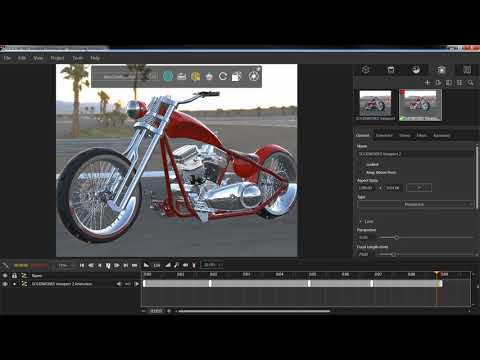Select the highlighted second camera thumbnail
The image size is (480, 360).
(420, 105)
